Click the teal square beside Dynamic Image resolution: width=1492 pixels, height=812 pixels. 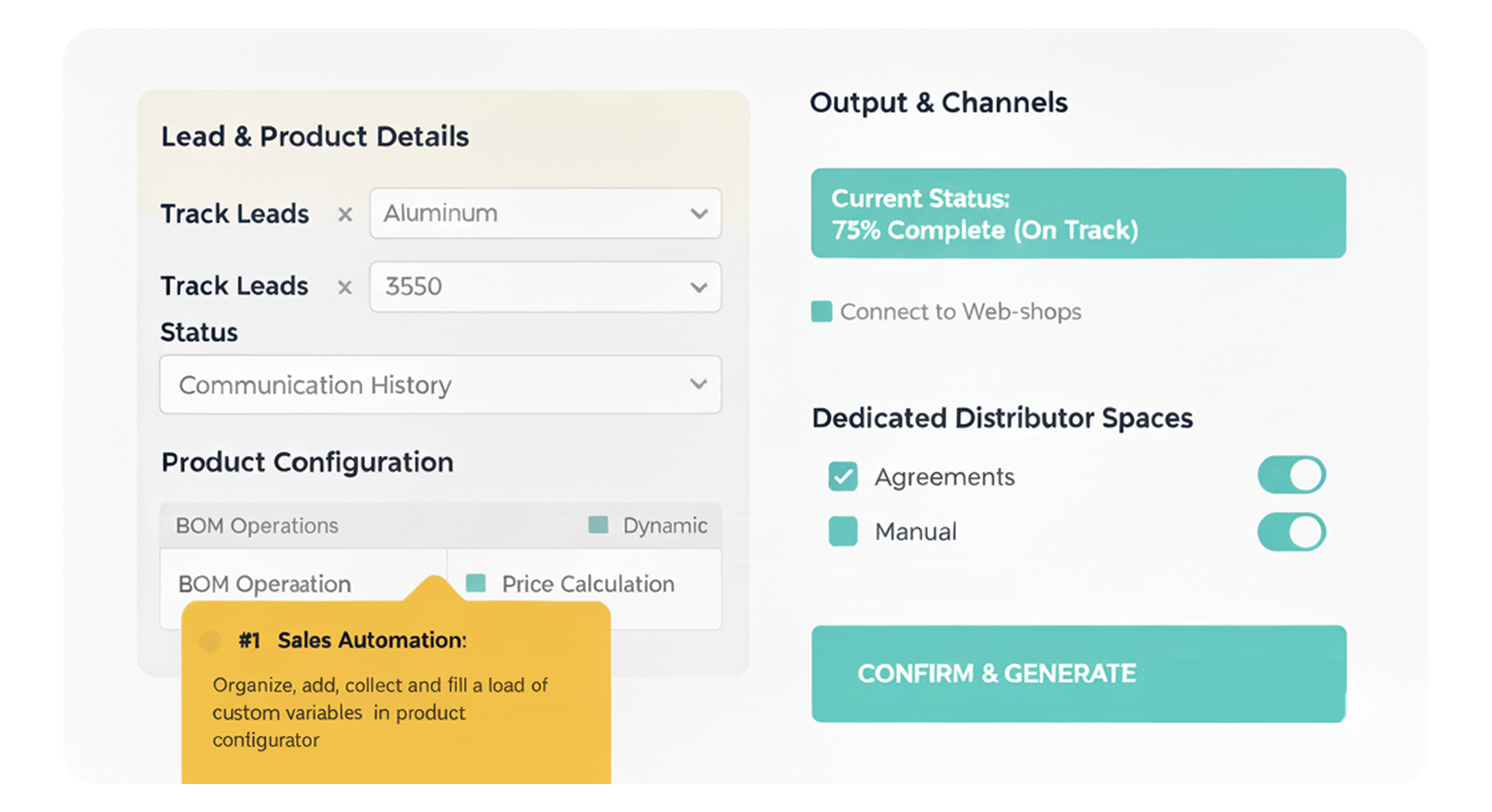[x=598, y=525]
